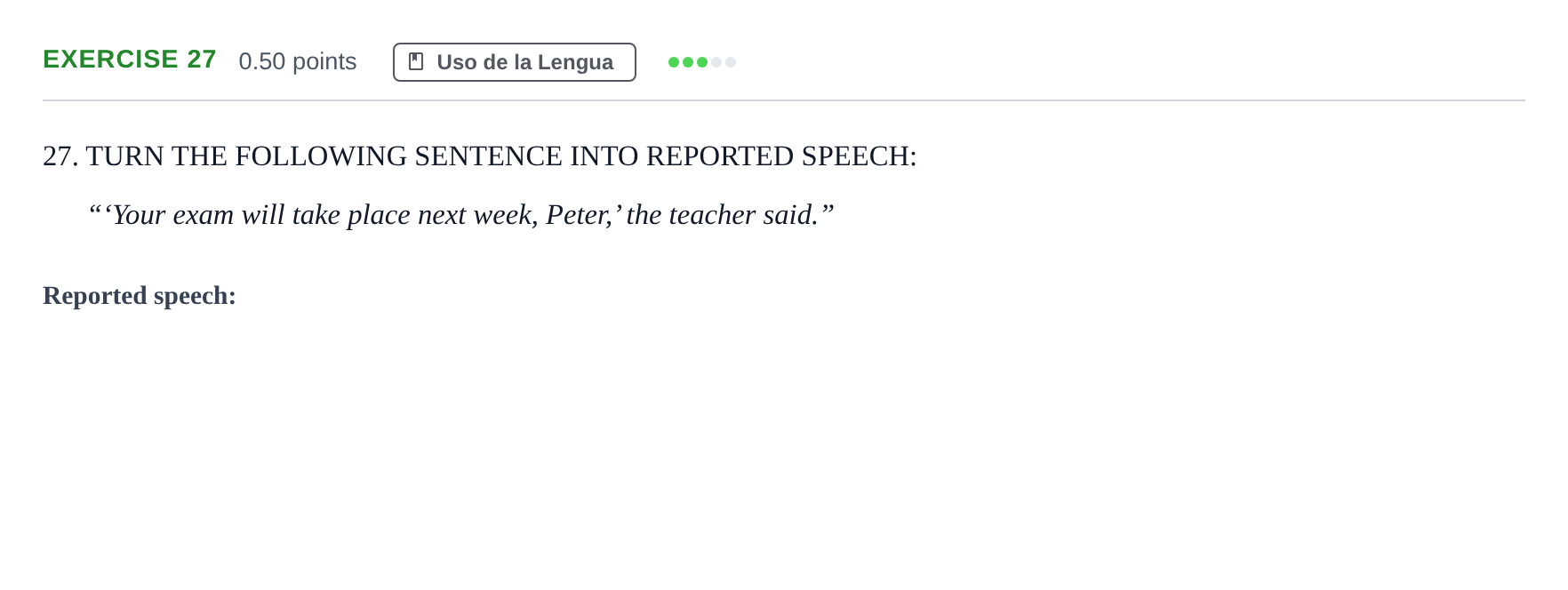Screen dimensions: 1568x590
Task: Select the Uso de la Lengua badge
Action: tap(515, 62)
